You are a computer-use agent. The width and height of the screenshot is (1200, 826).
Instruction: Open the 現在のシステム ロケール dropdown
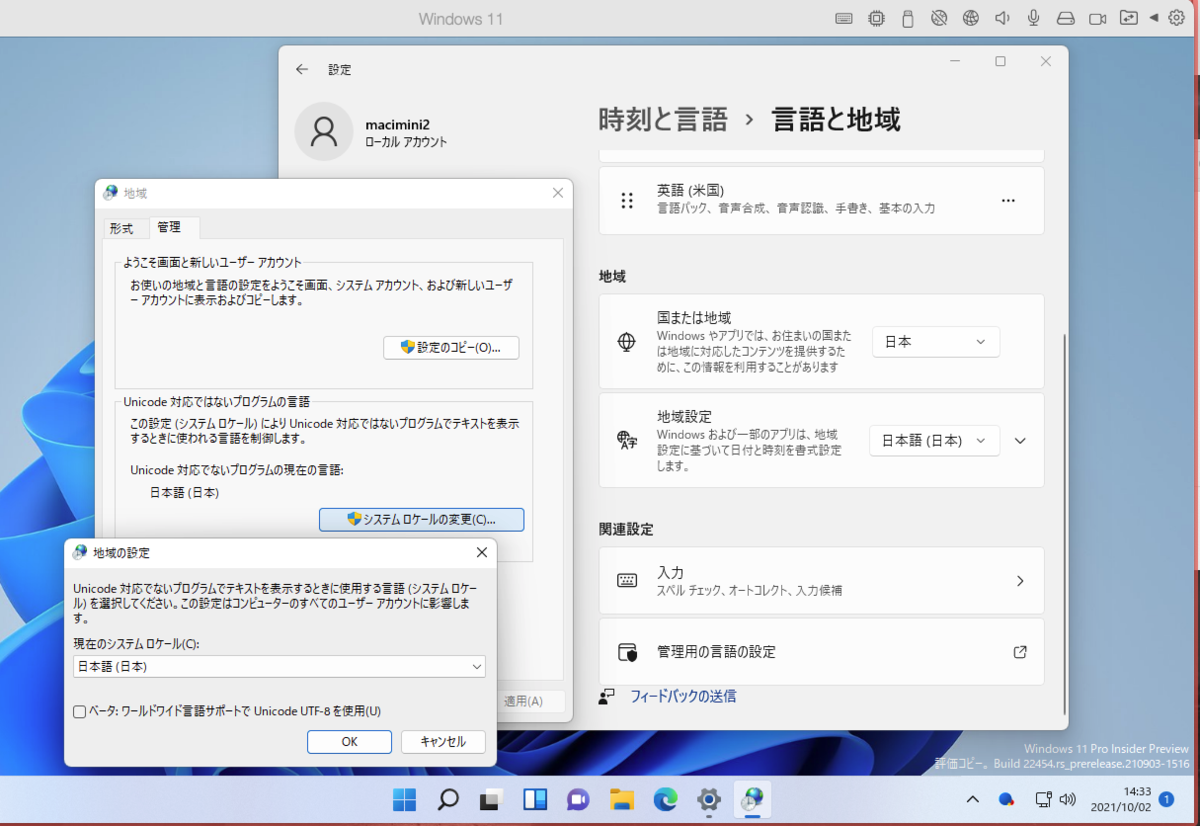[x=279, y=666]
